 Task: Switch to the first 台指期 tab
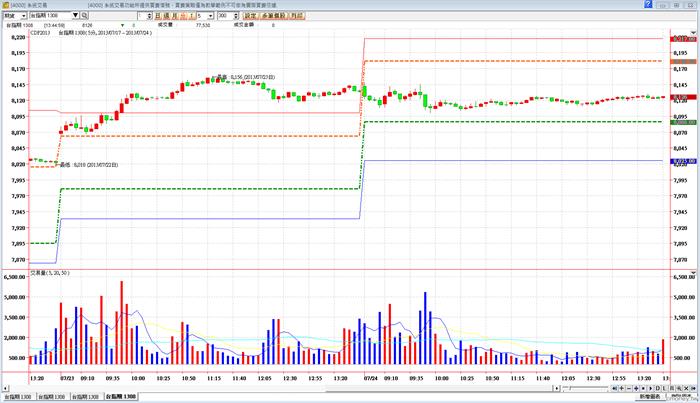tap(18, 396)
